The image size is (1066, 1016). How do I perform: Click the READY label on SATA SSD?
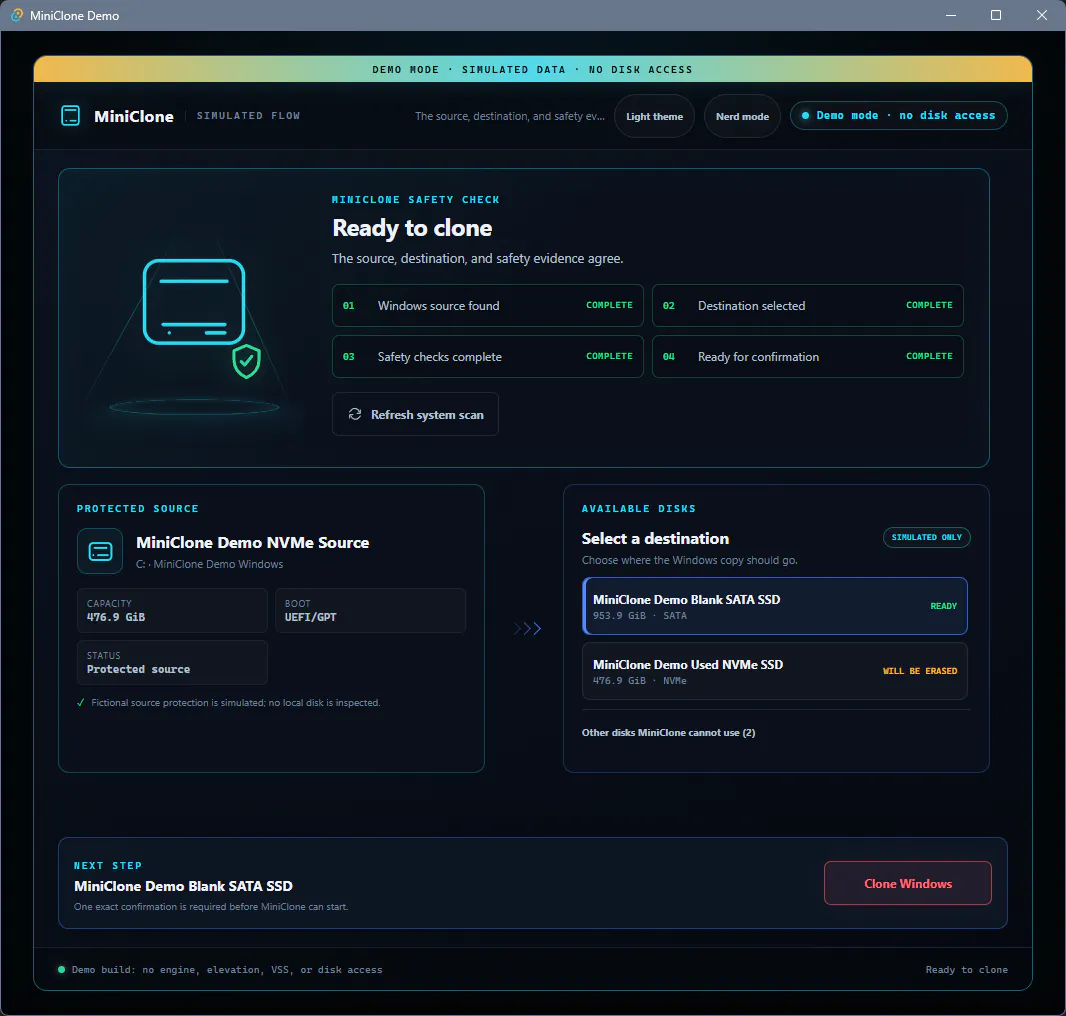(x=944, y=606)
